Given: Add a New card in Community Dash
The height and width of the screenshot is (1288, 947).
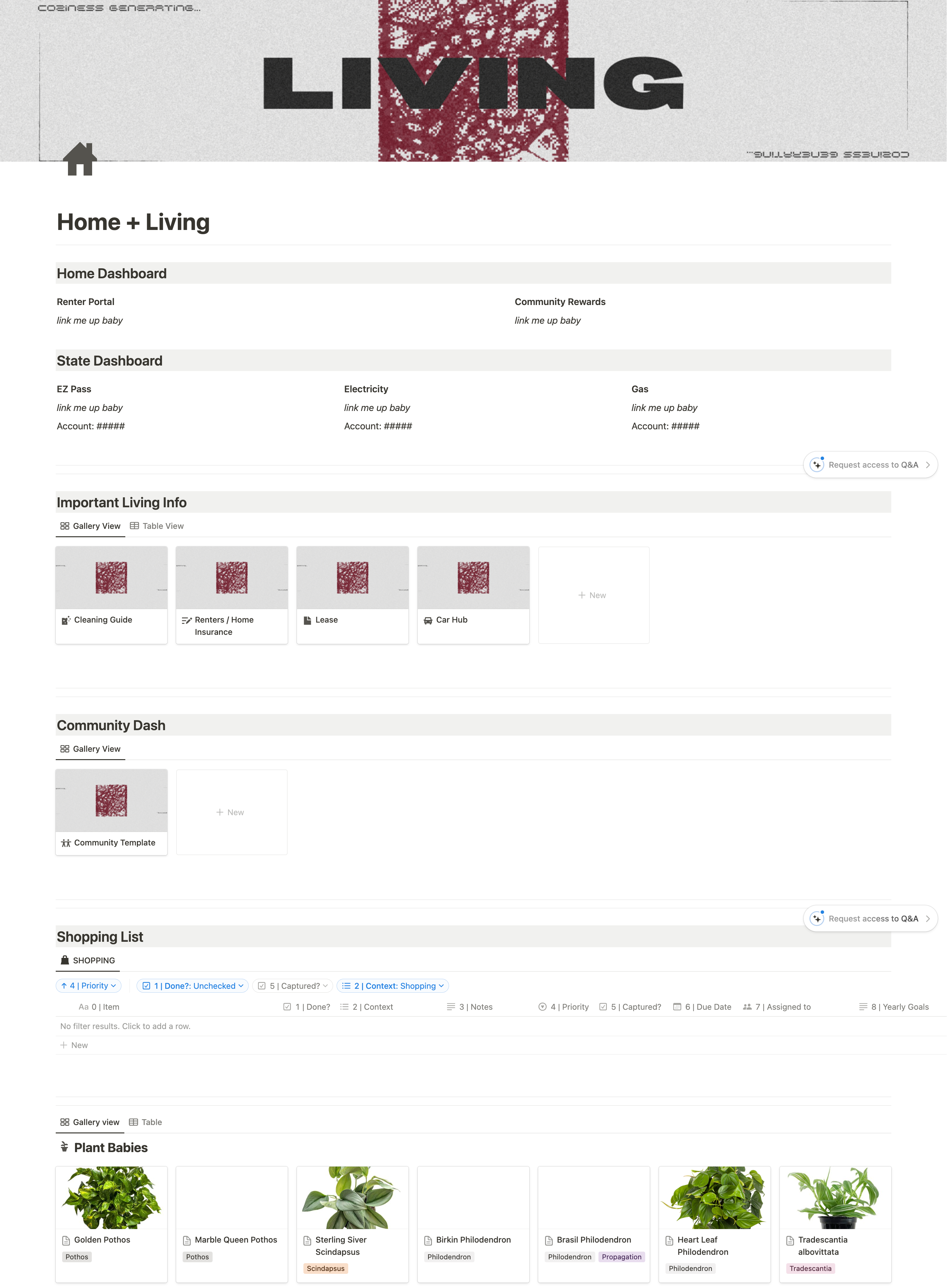Looking at the screenshot, I should [x=231, y=812].
